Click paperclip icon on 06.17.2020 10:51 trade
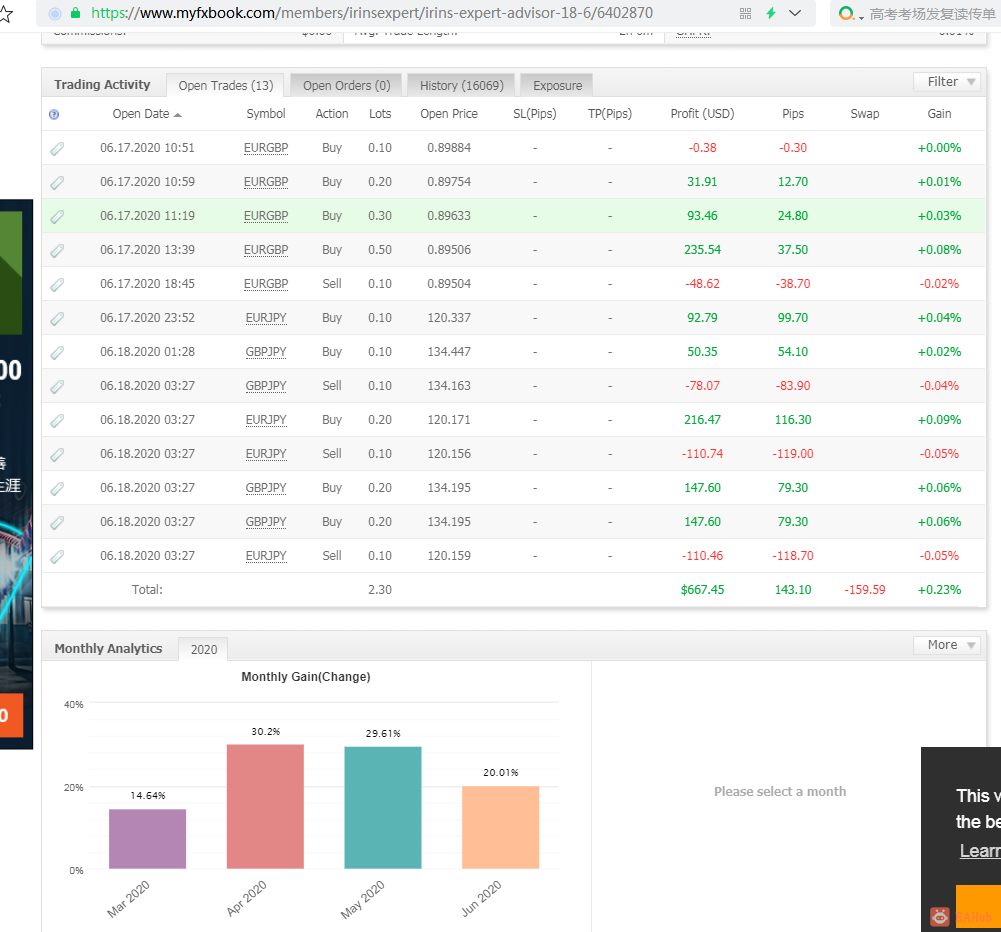1001x932 pixels. (x=57, y=149)
